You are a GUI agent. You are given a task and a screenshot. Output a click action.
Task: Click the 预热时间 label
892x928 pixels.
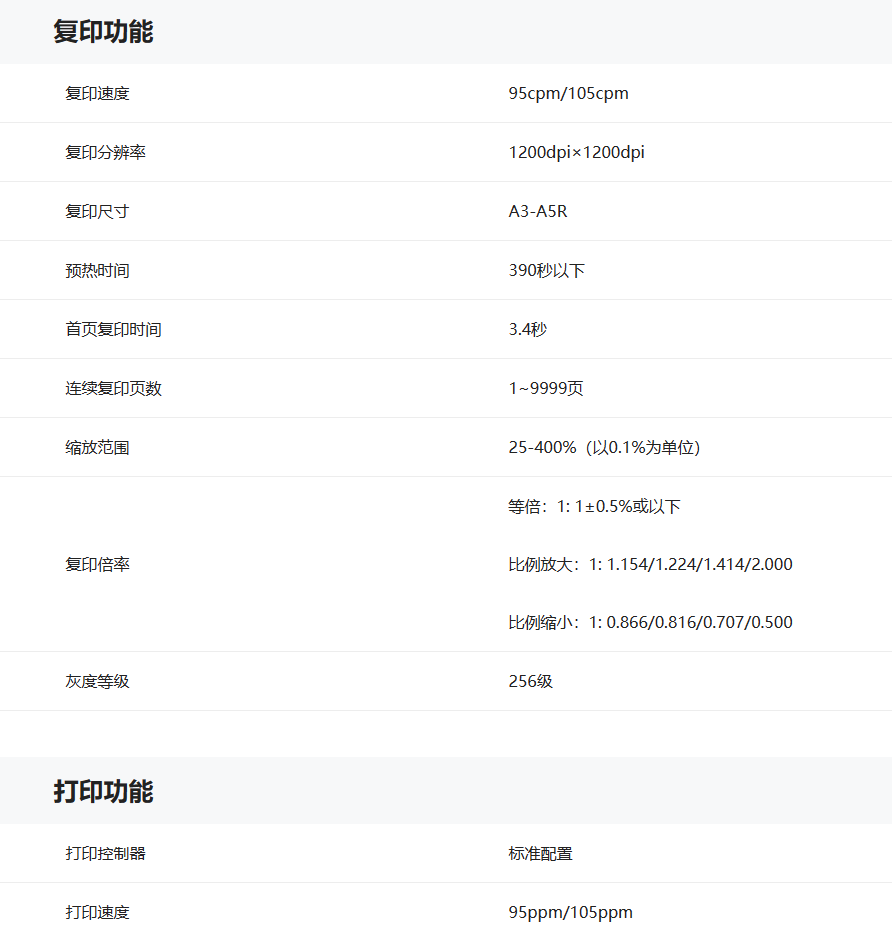[97, 271]
